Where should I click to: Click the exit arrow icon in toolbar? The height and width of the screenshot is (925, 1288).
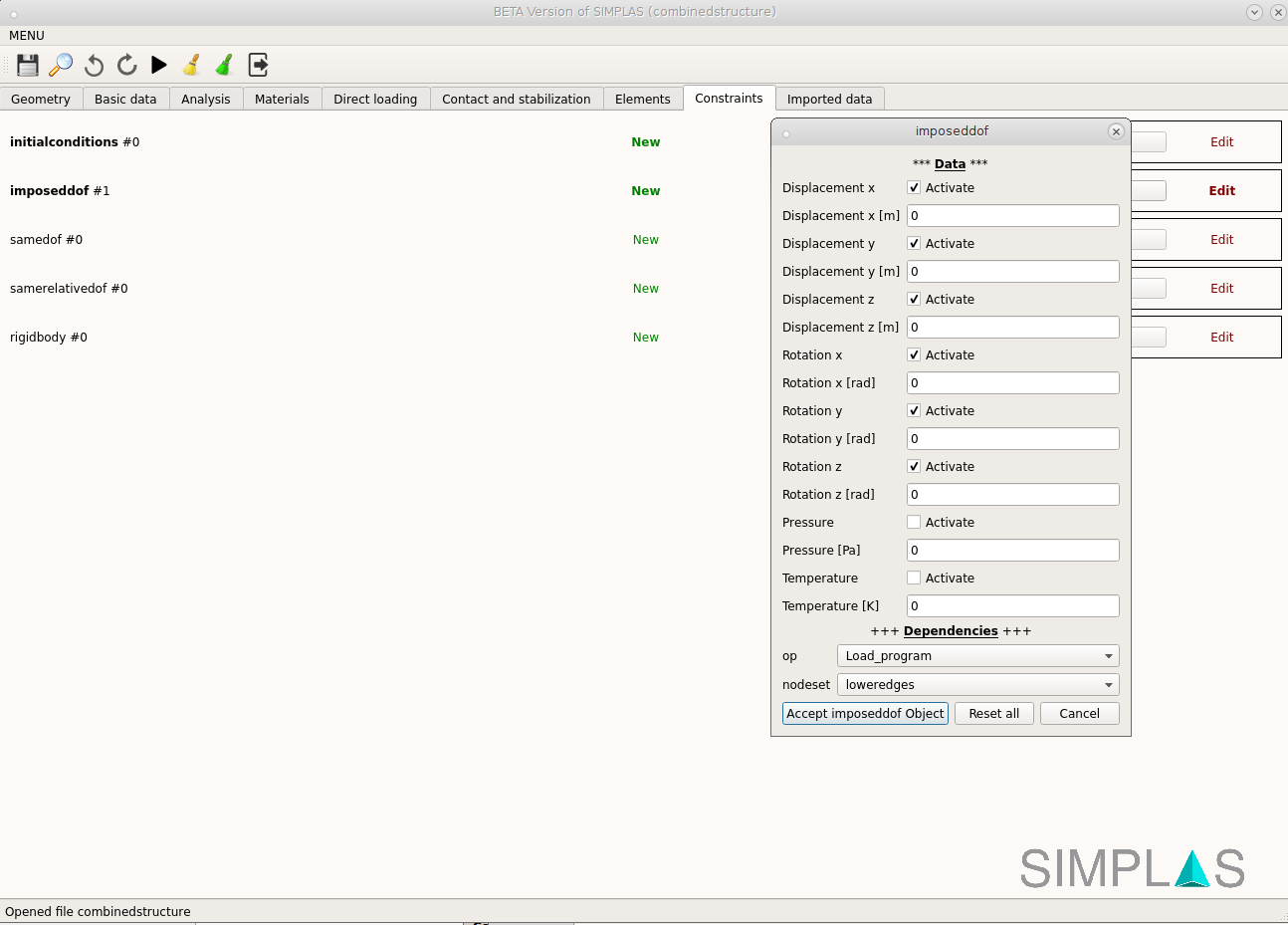[x=258, y=65]
